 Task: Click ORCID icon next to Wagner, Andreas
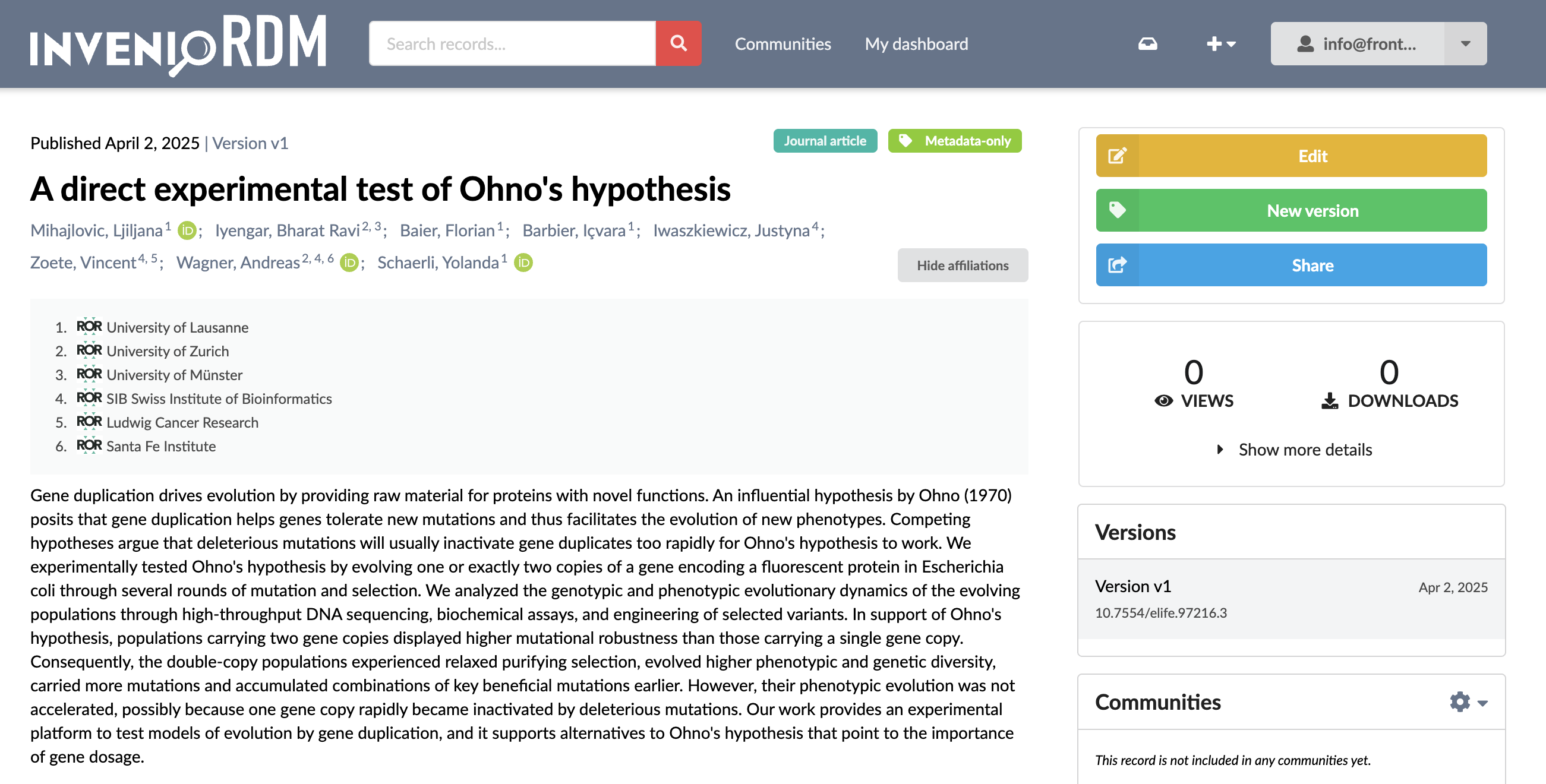pos(349,263)
